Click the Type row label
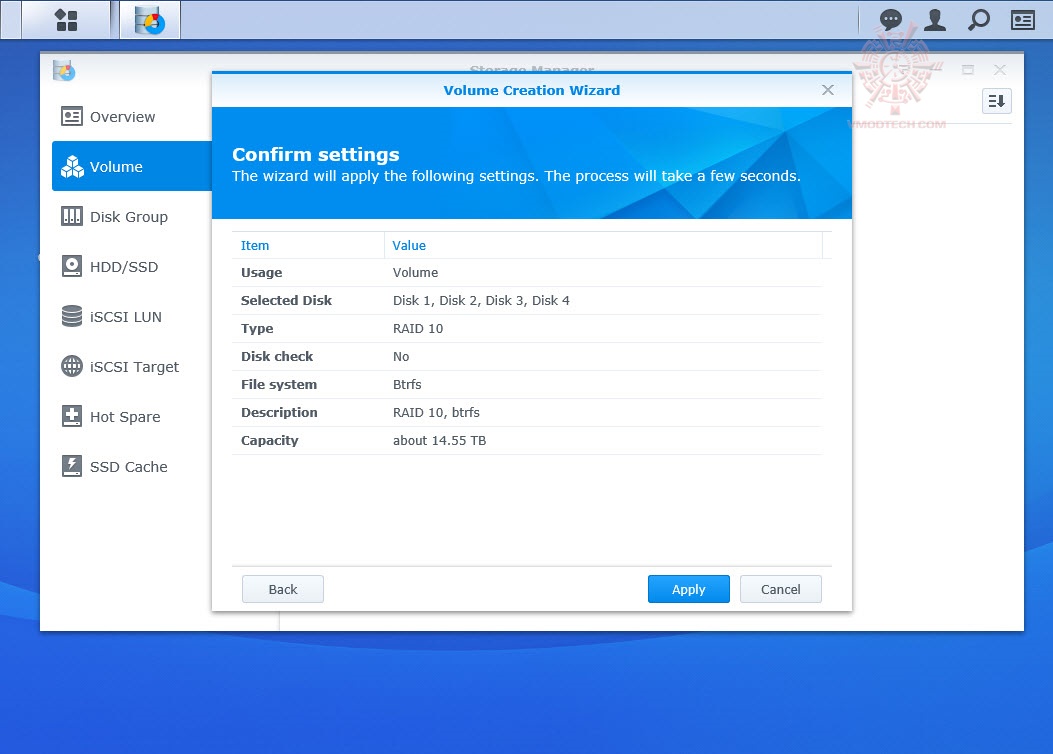Screen dimensions: 1053x754 (x=257, y=329)
